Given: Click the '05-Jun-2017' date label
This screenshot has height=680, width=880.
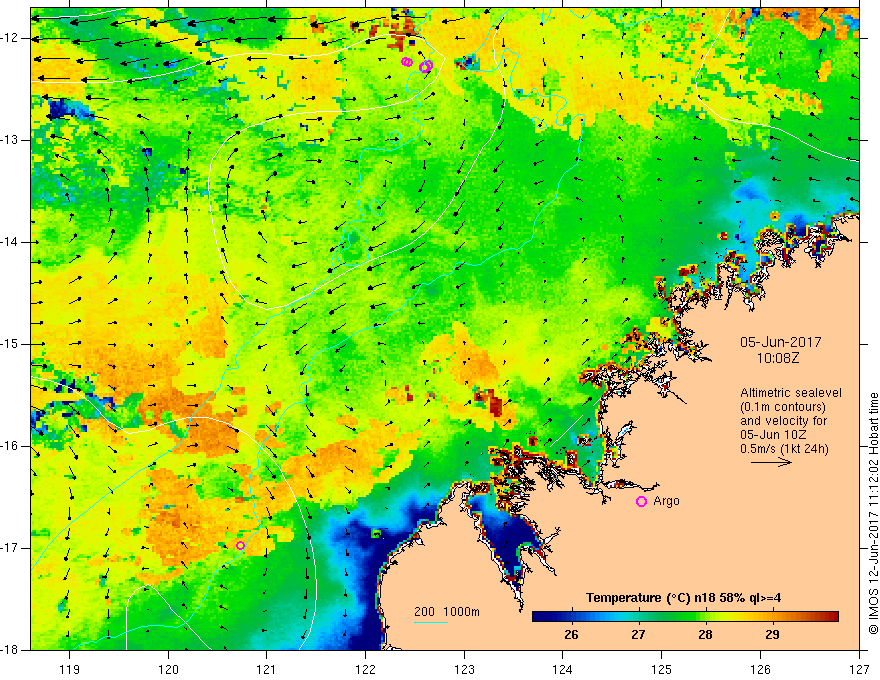Looking at the screenshot, I should pyautogui.click(x=781, y=342).
